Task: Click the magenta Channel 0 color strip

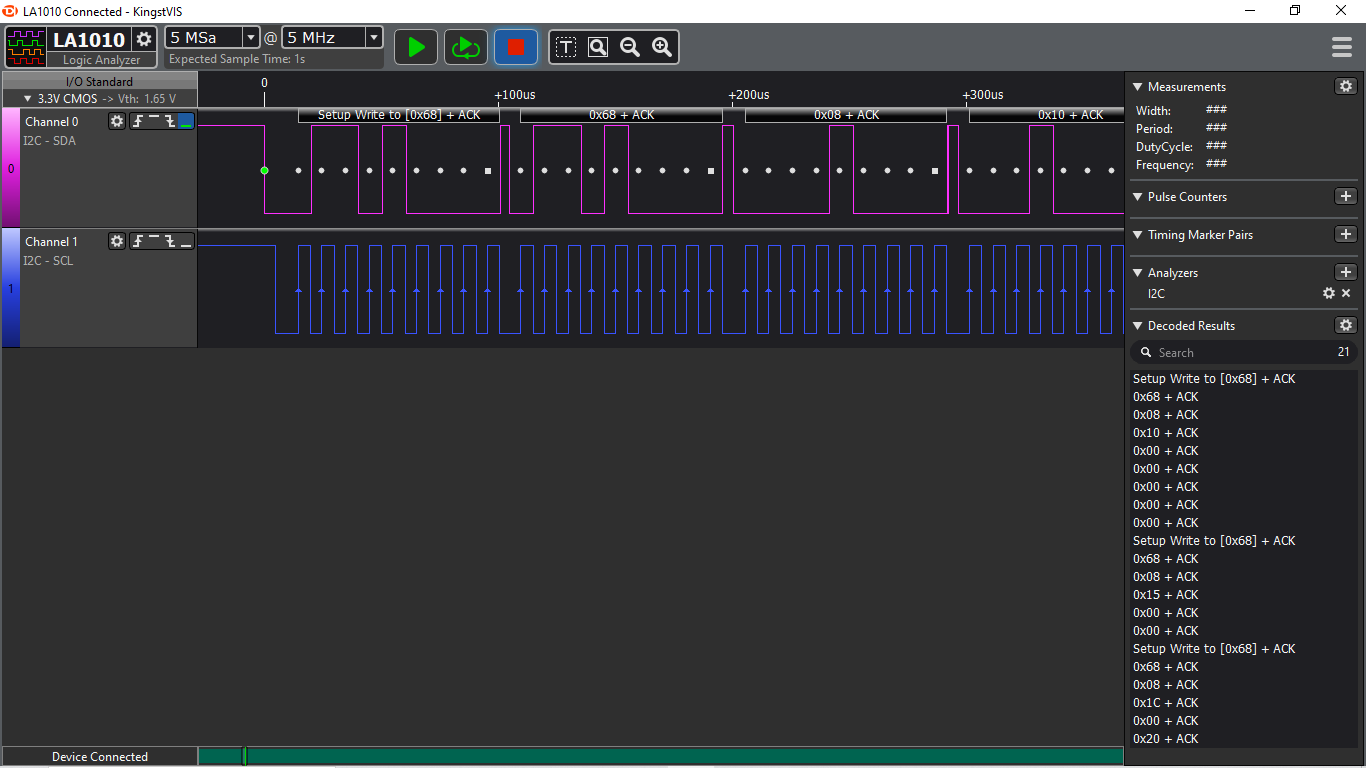Action: pos(11,168)
